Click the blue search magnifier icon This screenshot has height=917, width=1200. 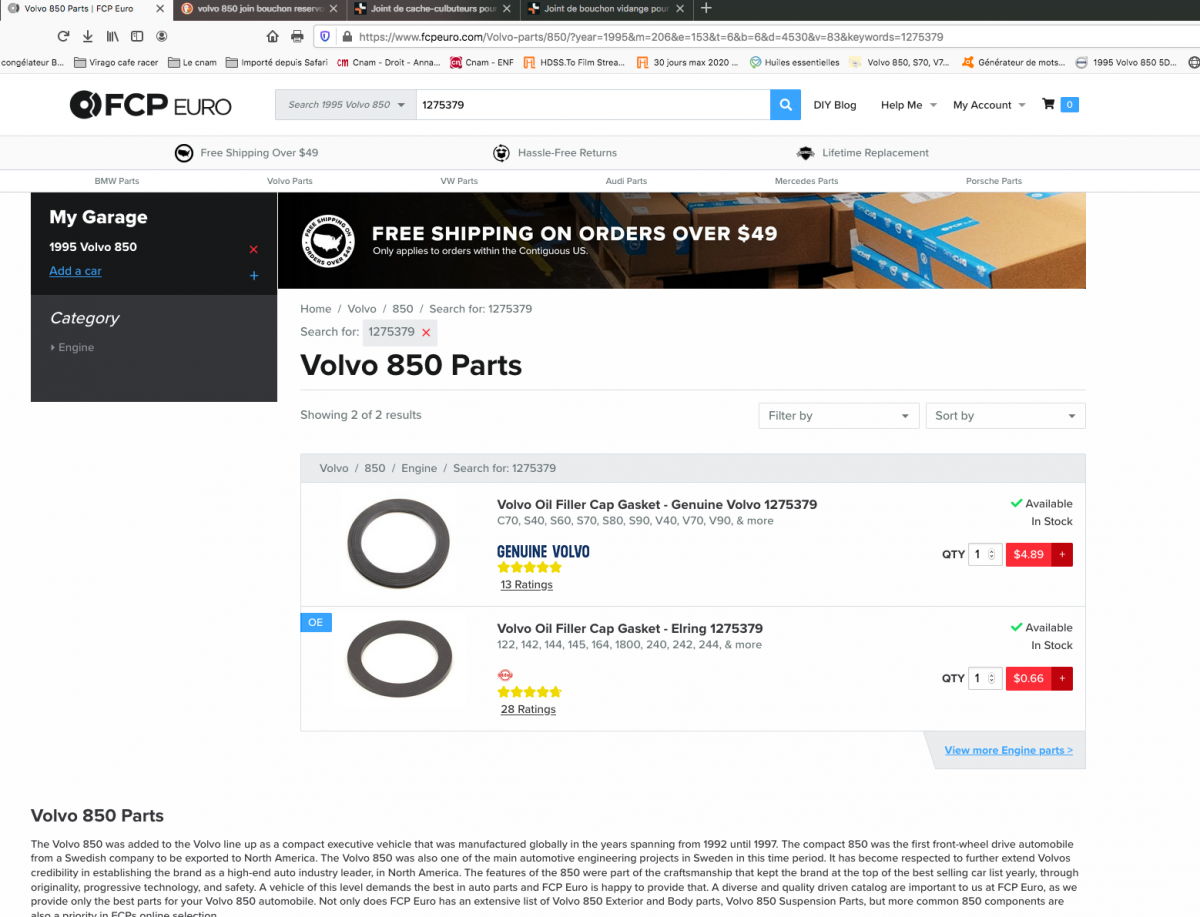click(x=785, y=104)
